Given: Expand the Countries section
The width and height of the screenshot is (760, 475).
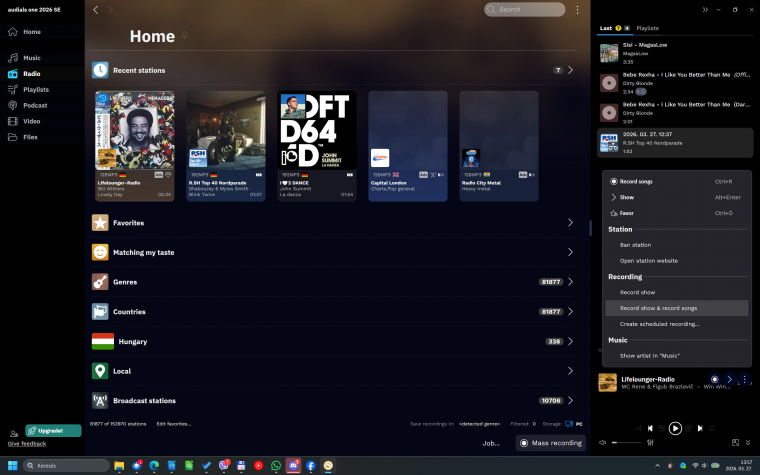Looking at the screenshot, I should point(570,311).
